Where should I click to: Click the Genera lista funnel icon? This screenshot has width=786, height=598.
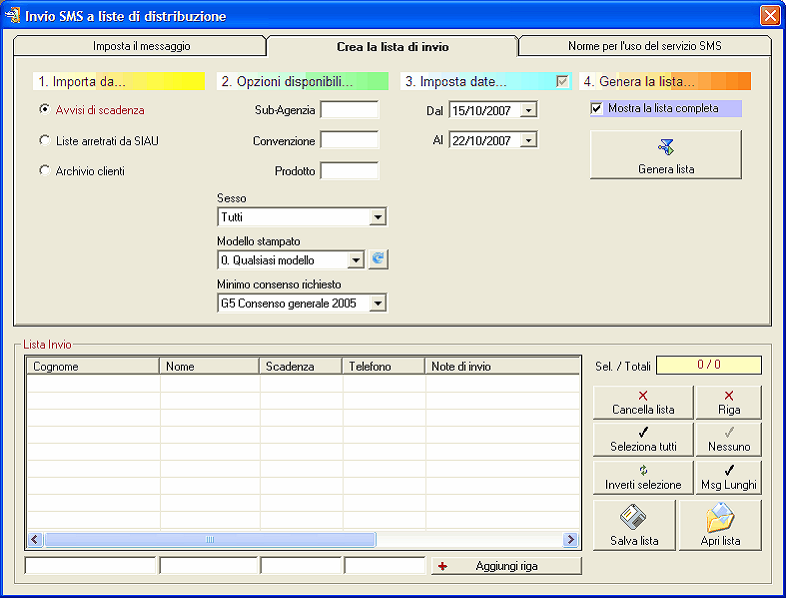(x=665, y=147)
